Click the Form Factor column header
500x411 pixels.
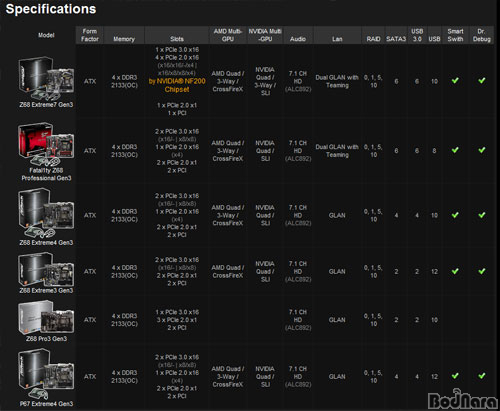90,35
